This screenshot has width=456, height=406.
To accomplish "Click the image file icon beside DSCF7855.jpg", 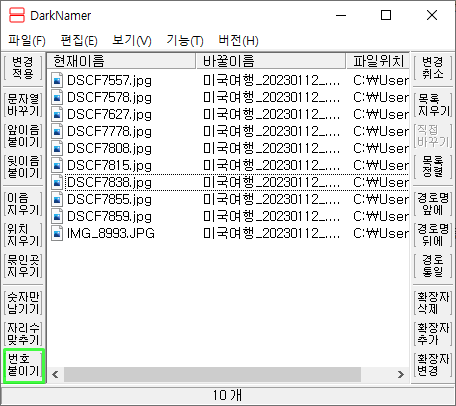I will click(x=57, y=199).
